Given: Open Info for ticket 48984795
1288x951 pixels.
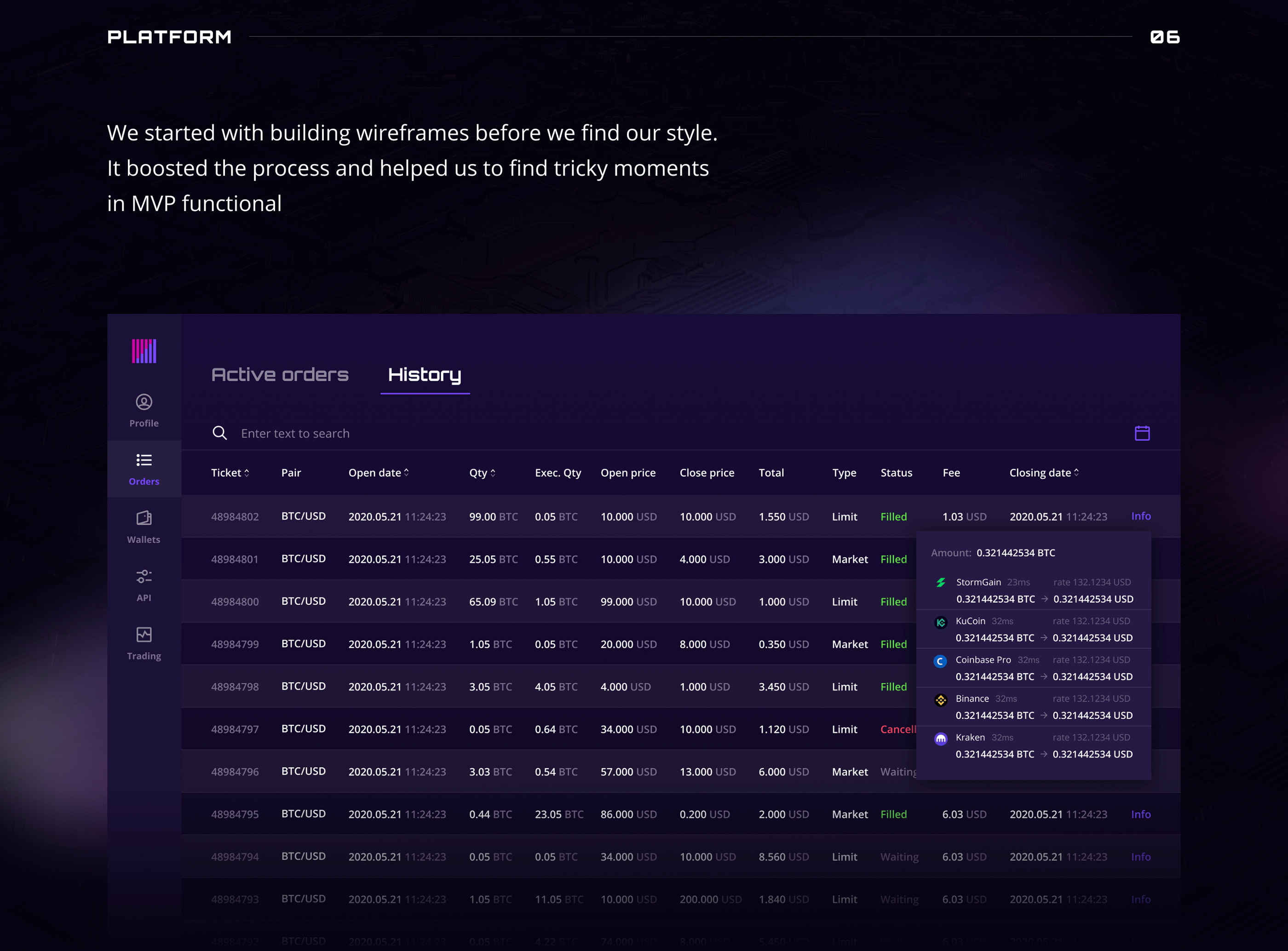Looking at the screenshot, I should pyautogui.click(x=1141, y=814).
